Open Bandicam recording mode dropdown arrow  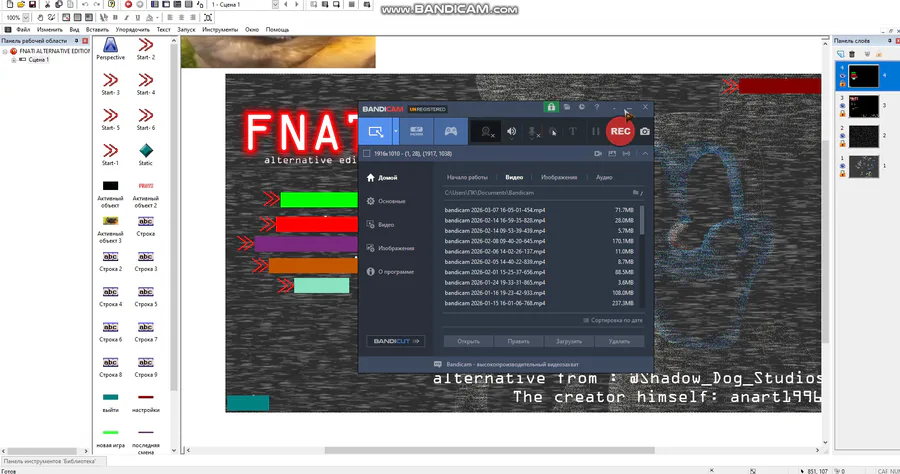[395, 131]
